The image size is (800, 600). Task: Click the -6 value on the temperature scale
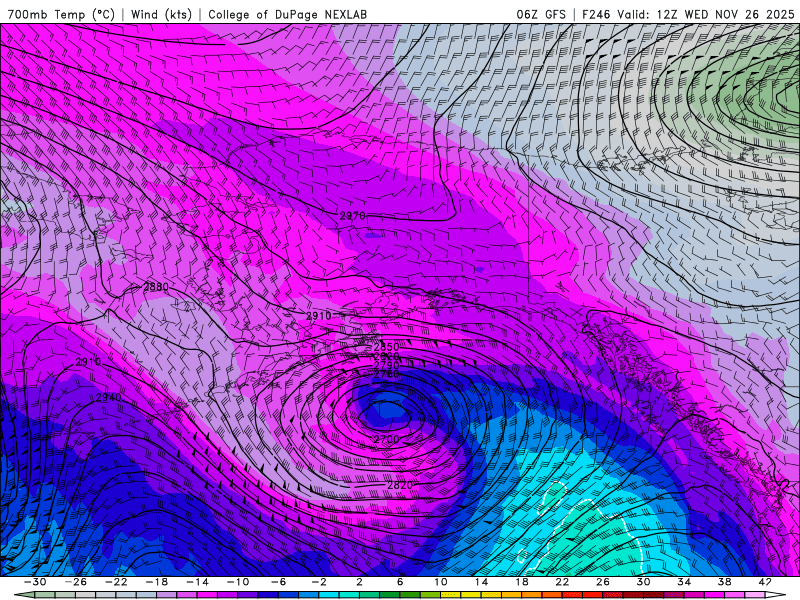pos(278,582)
